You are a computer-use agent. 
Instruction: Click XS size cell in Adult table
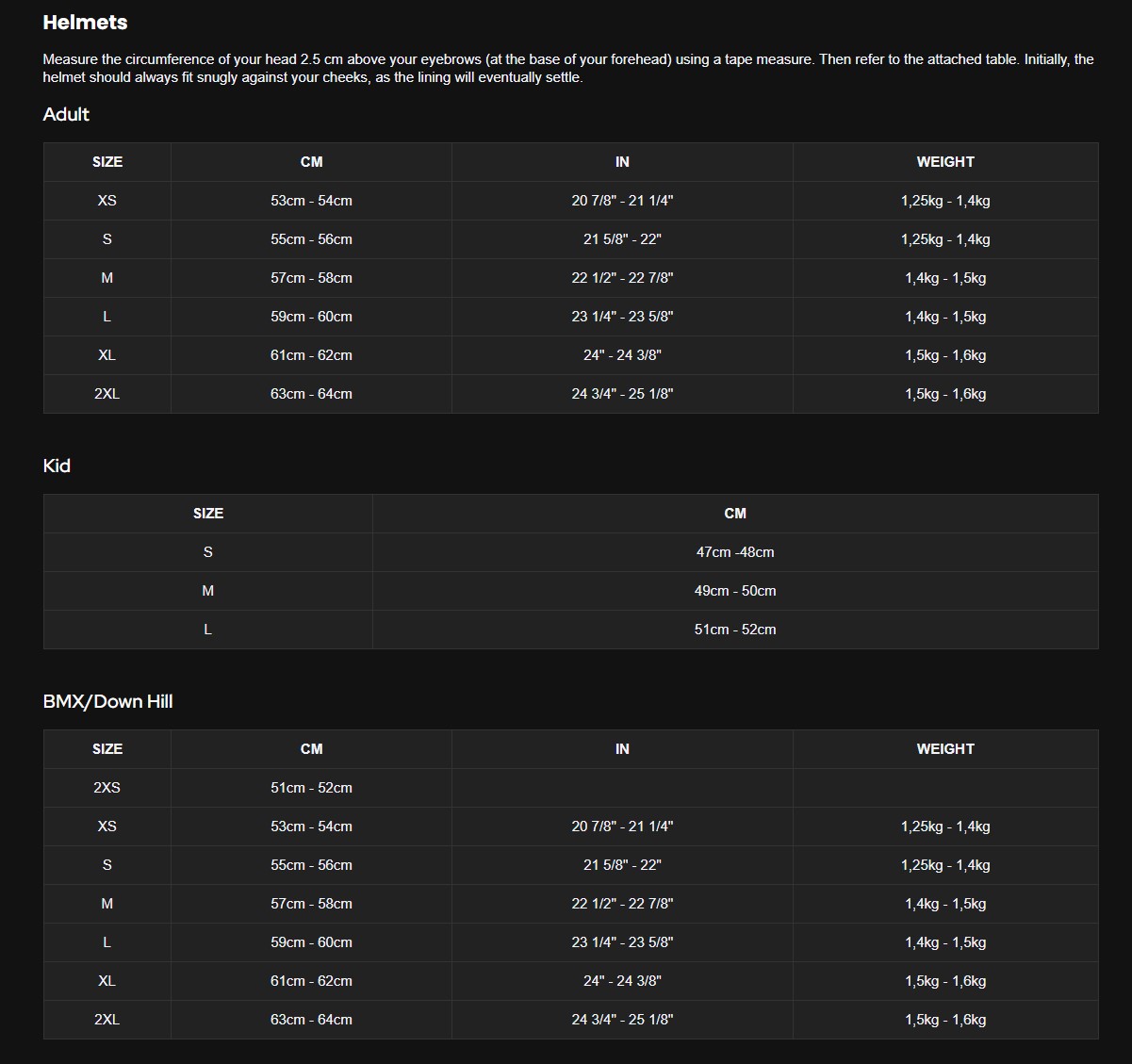(107, 201)
